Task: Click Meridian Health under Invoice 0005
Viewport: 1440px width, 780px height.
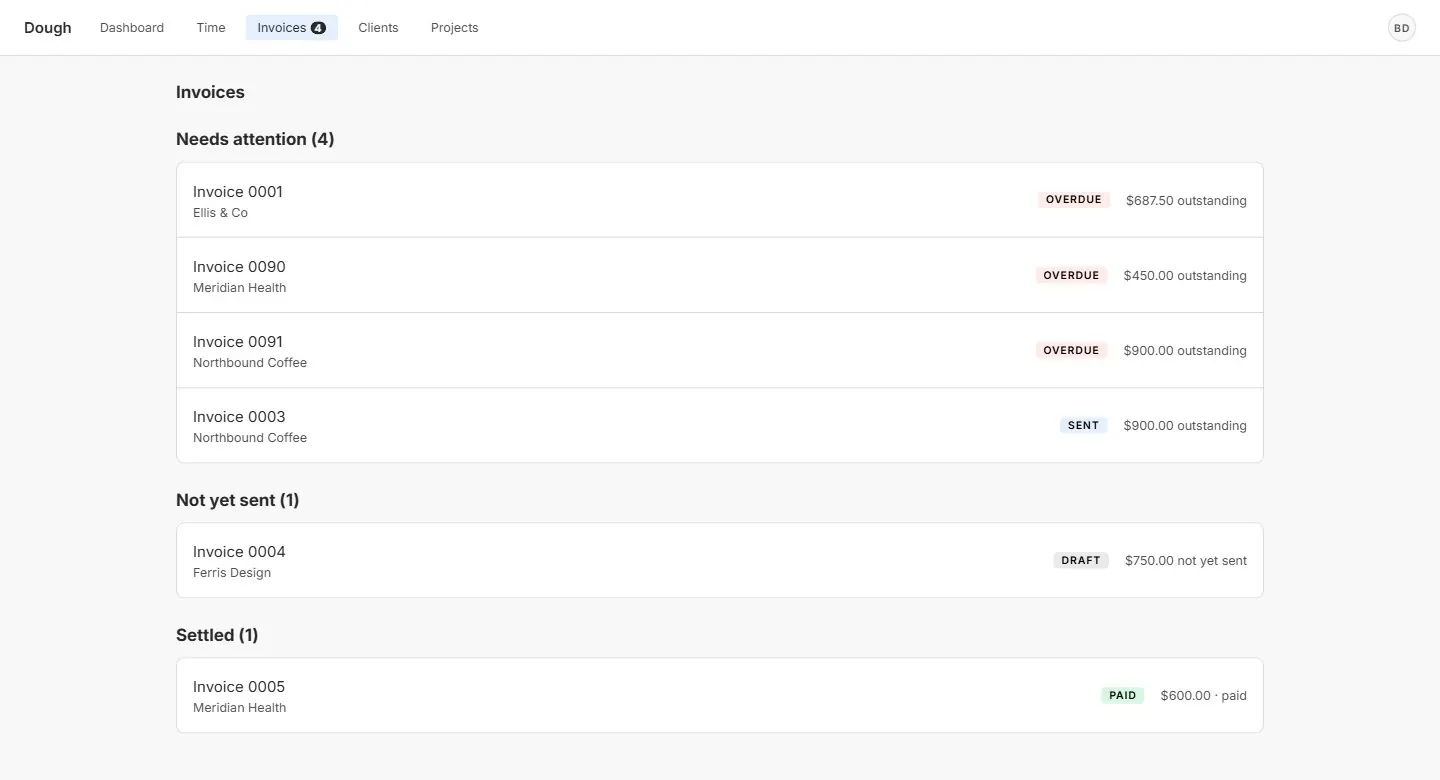Action: (240, 708)
